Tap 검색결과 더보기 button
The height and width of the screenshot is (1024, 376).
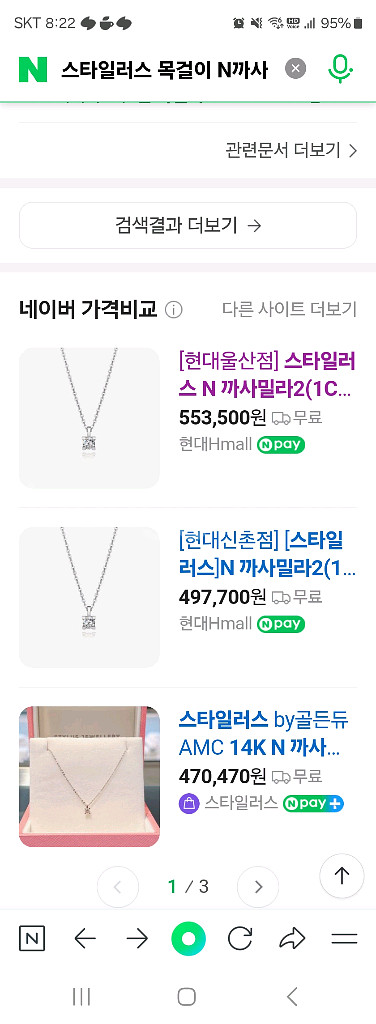point(188,225)
